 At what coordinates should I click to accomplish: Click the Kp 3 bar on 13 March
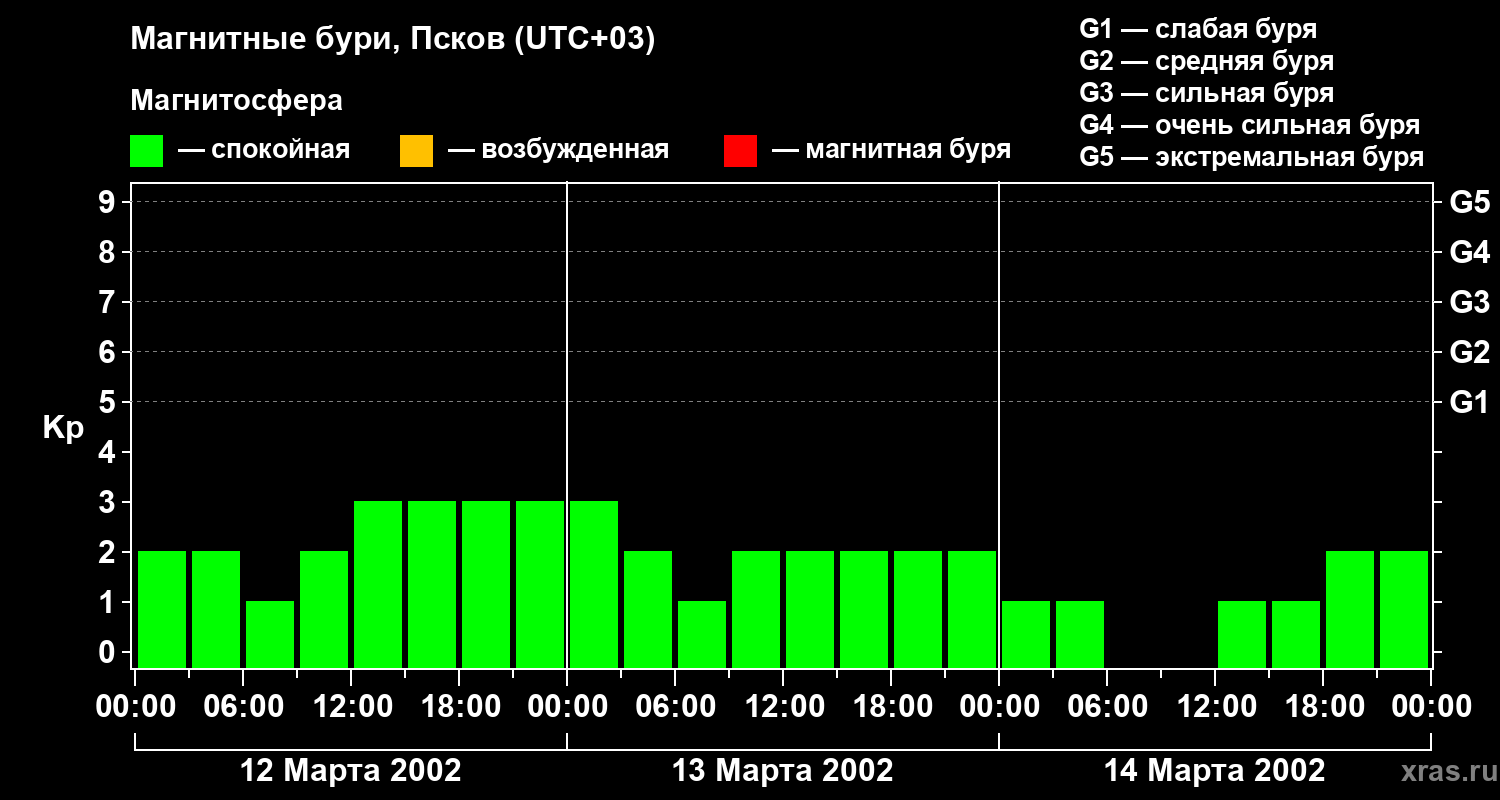point(594,584)
